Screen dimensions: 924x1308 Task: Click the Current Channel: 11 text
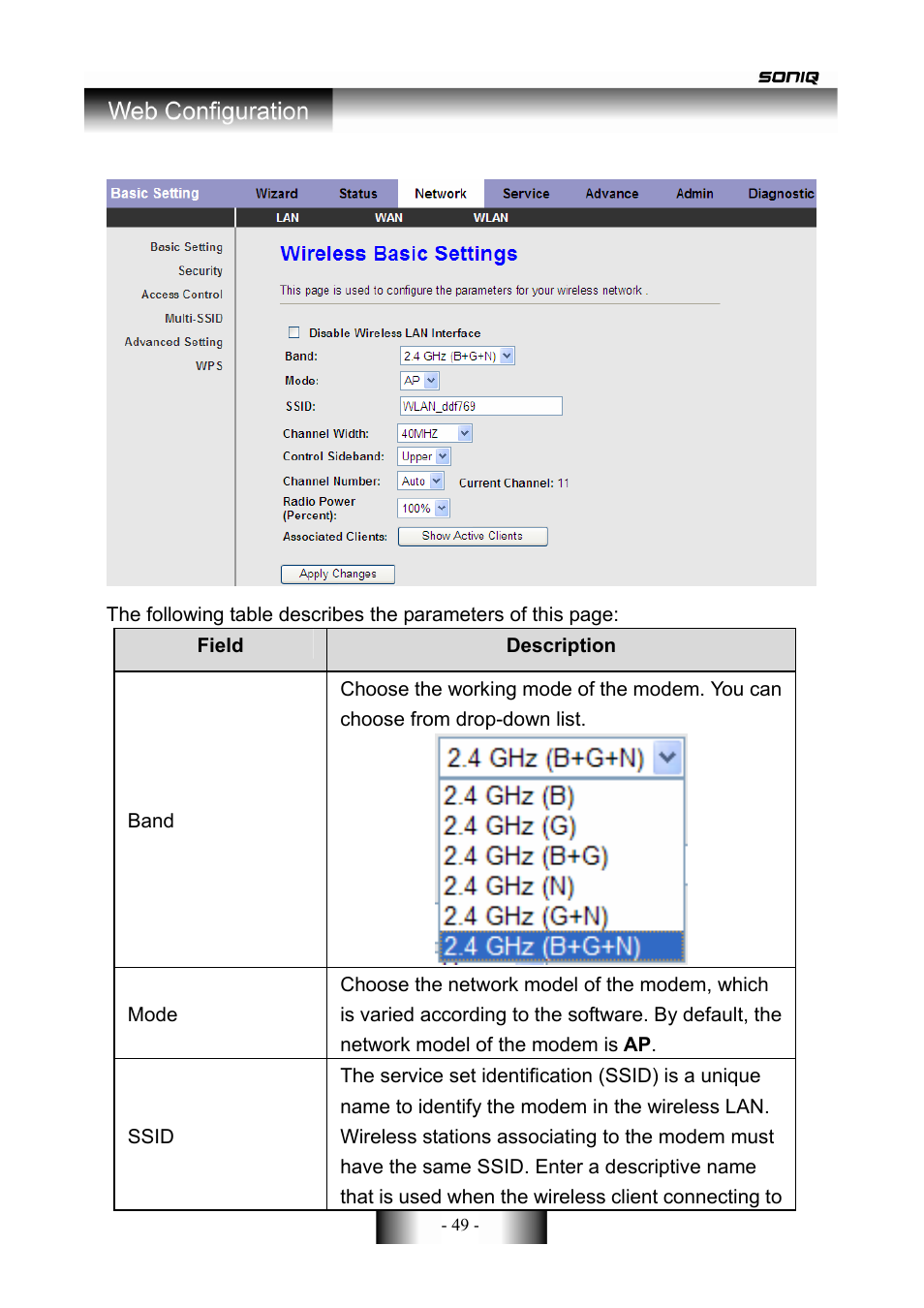click(x=514, y=483)
